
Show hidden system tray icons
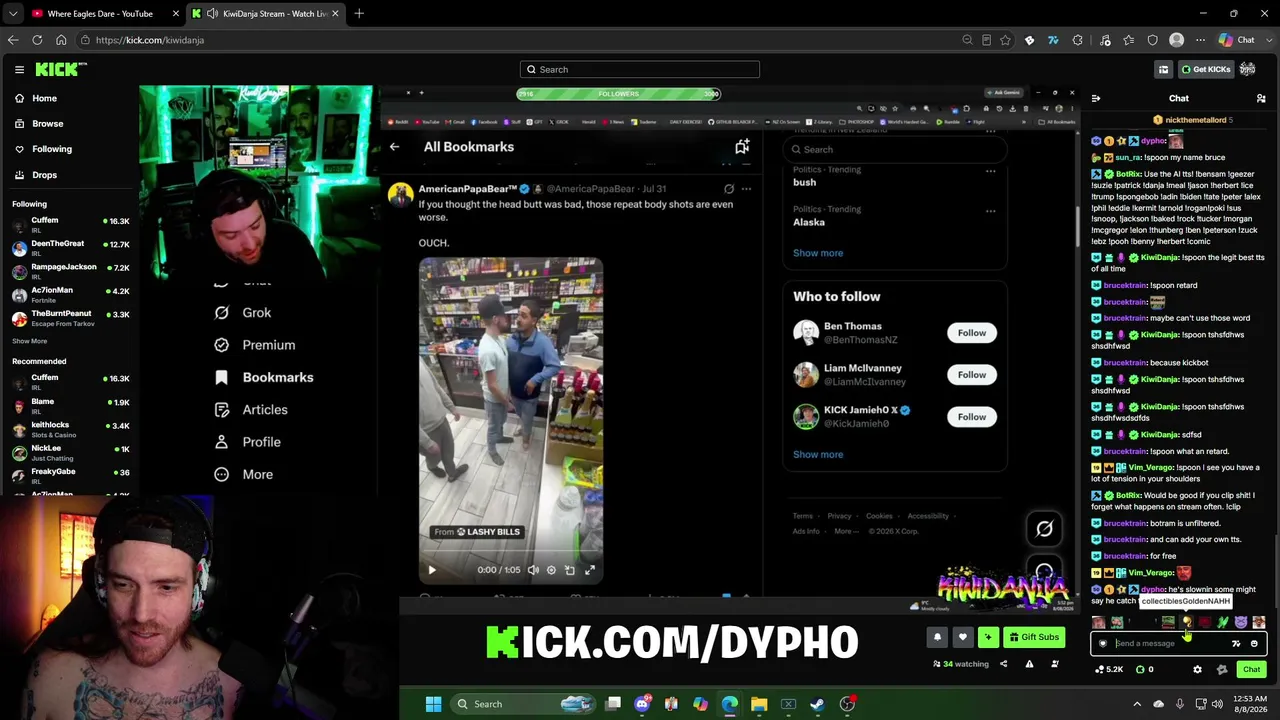(x=1137, y=704)
